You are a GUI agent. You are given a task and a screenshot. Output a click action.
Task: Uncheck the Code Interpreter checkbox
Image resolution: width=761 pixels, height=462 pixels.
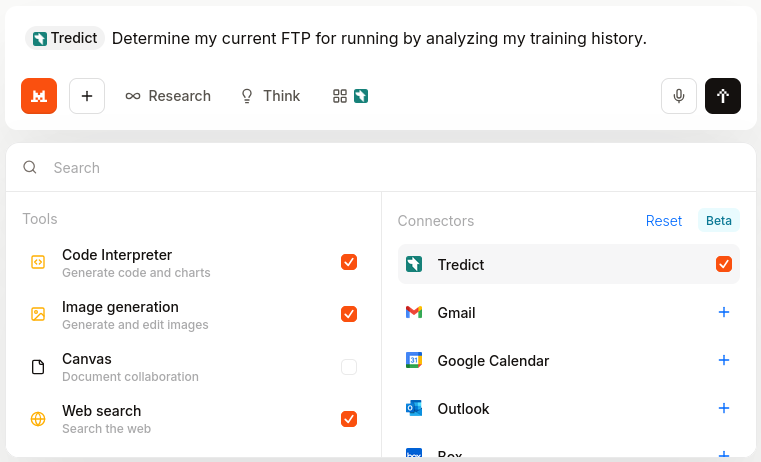coord(349,262)
